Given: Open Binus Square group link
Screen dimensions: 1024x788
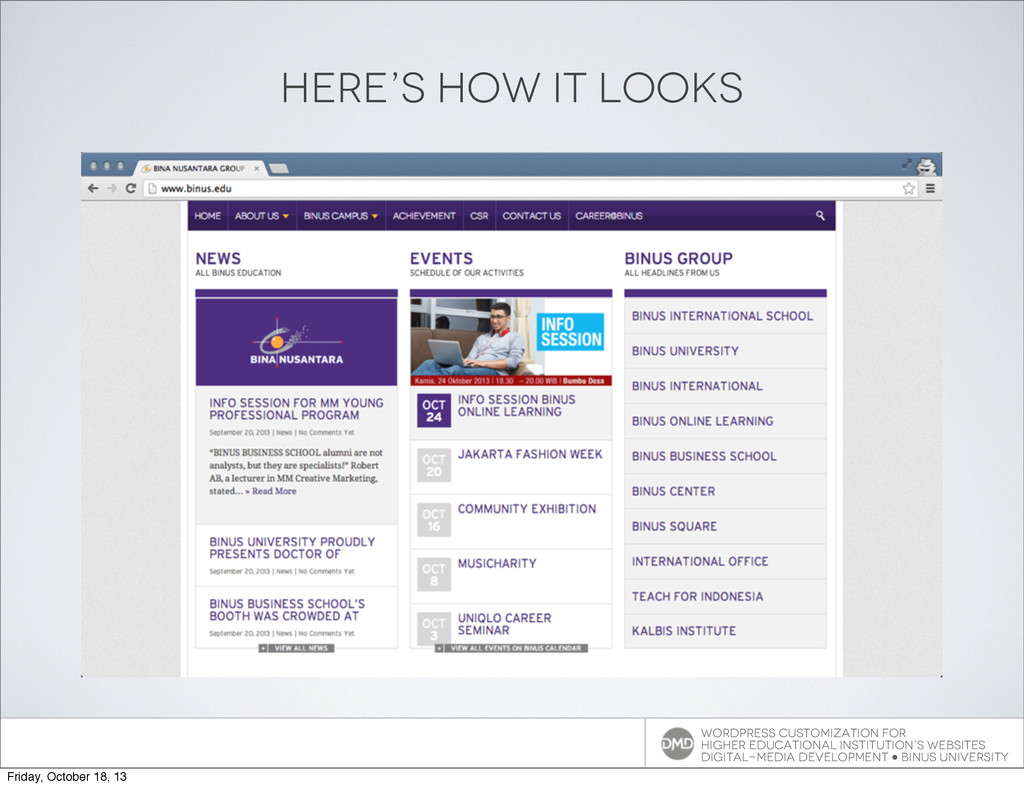Looking at the screenshot, I should tap(725, 526).
